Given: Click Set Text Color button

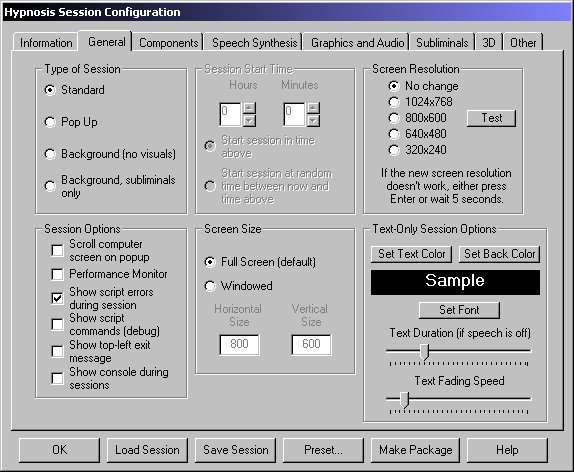Looking at the screenshot, I should [411, 254].
